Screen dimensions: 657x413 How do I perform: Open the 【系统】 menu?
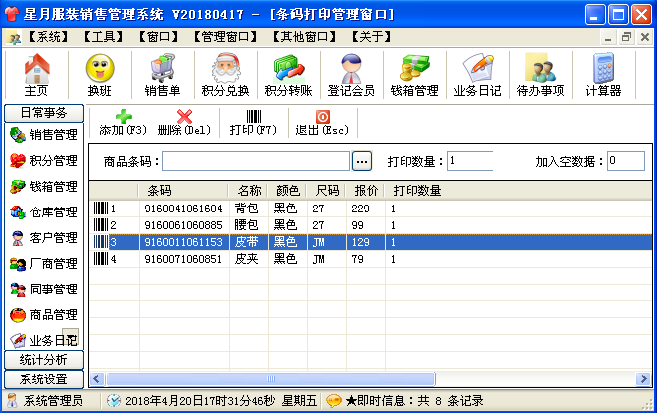coord(48,37)
